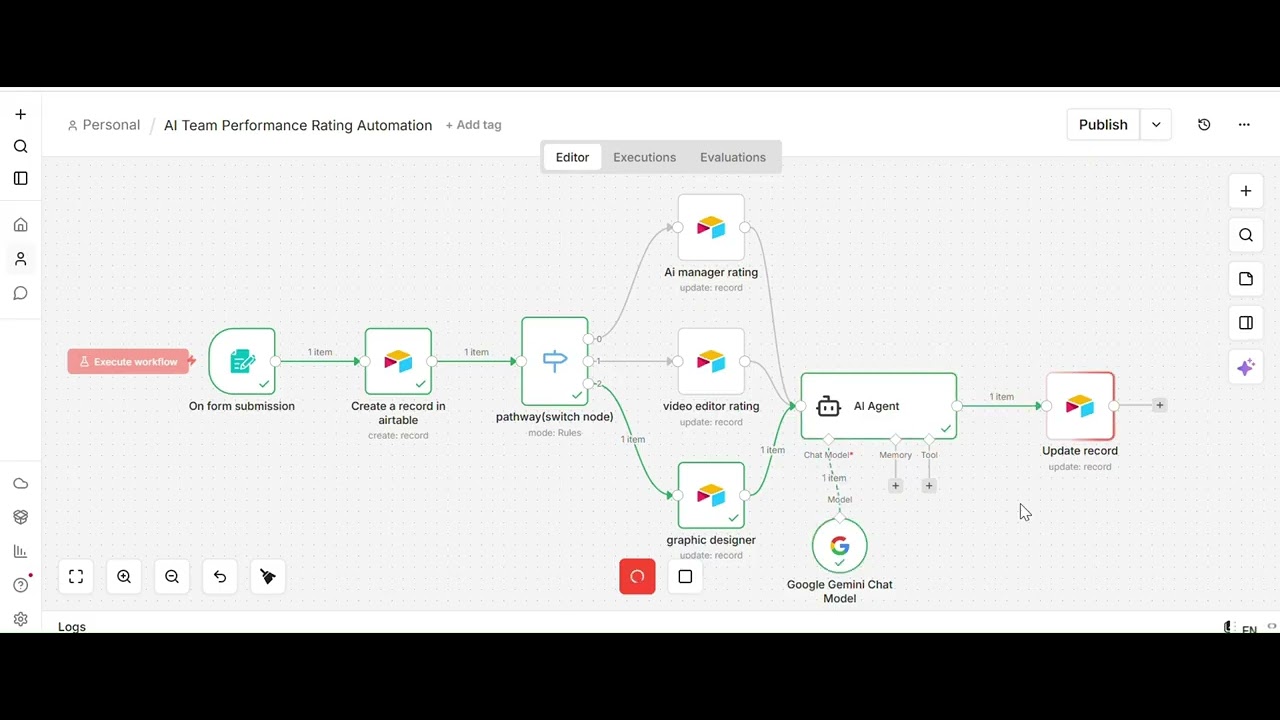Click the Execute workflow button

[129, 362]
